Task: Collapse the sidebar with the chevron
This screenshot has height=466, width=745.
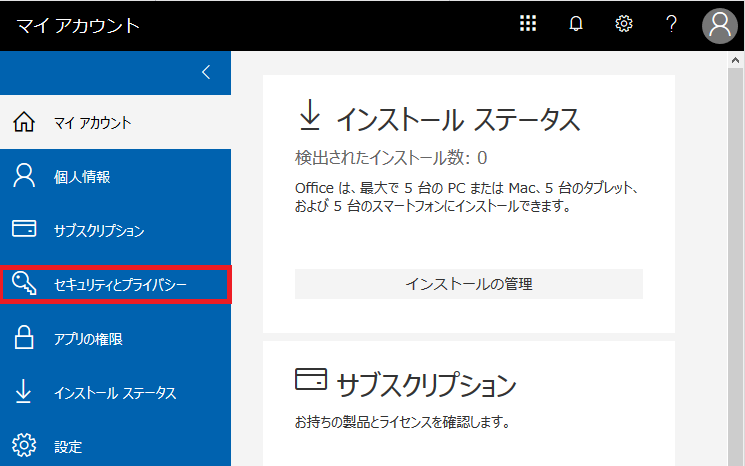Action: [x=206, y=72]
